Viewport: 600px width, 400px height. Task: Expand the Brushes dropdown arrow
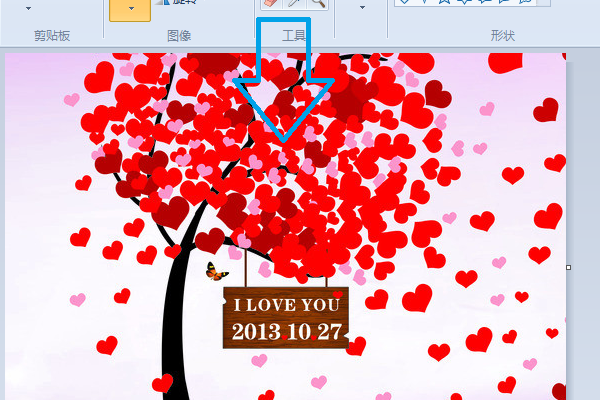click(362, 8)
